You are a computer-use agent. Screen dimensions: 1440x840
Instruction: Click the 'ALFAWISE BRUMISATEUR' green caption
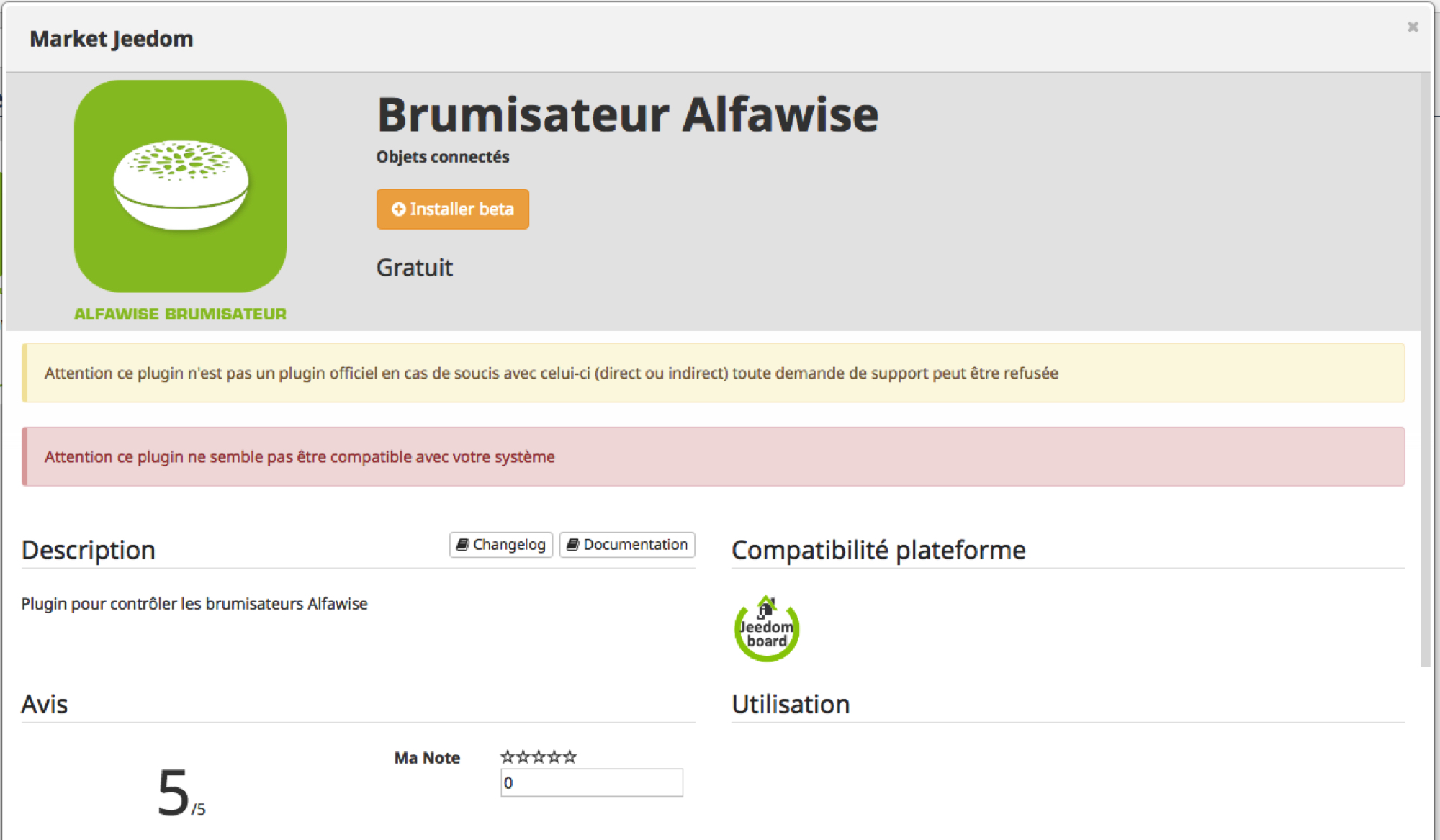[x=180, y=314]
